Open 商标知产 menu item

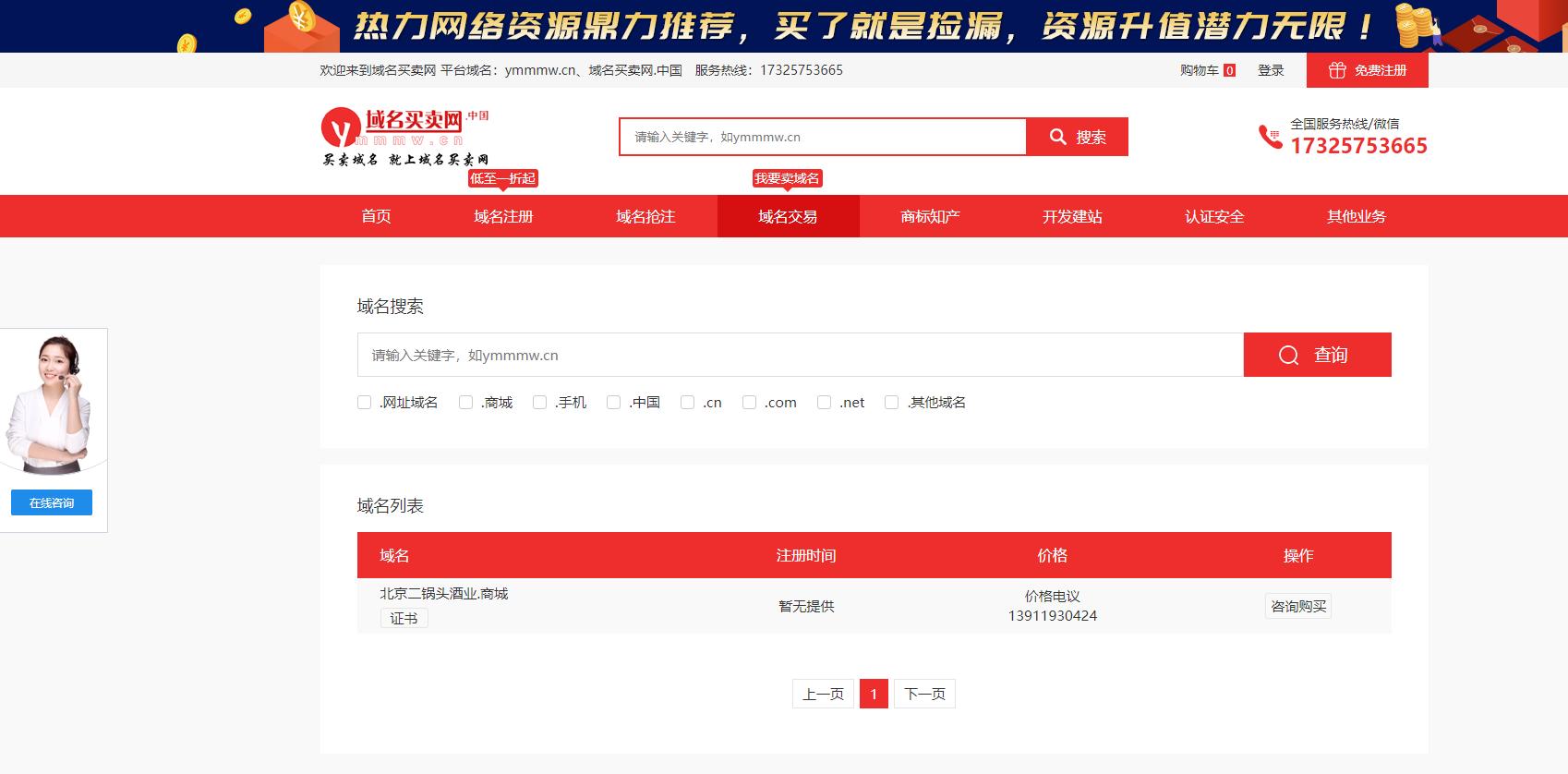[930, 216]
